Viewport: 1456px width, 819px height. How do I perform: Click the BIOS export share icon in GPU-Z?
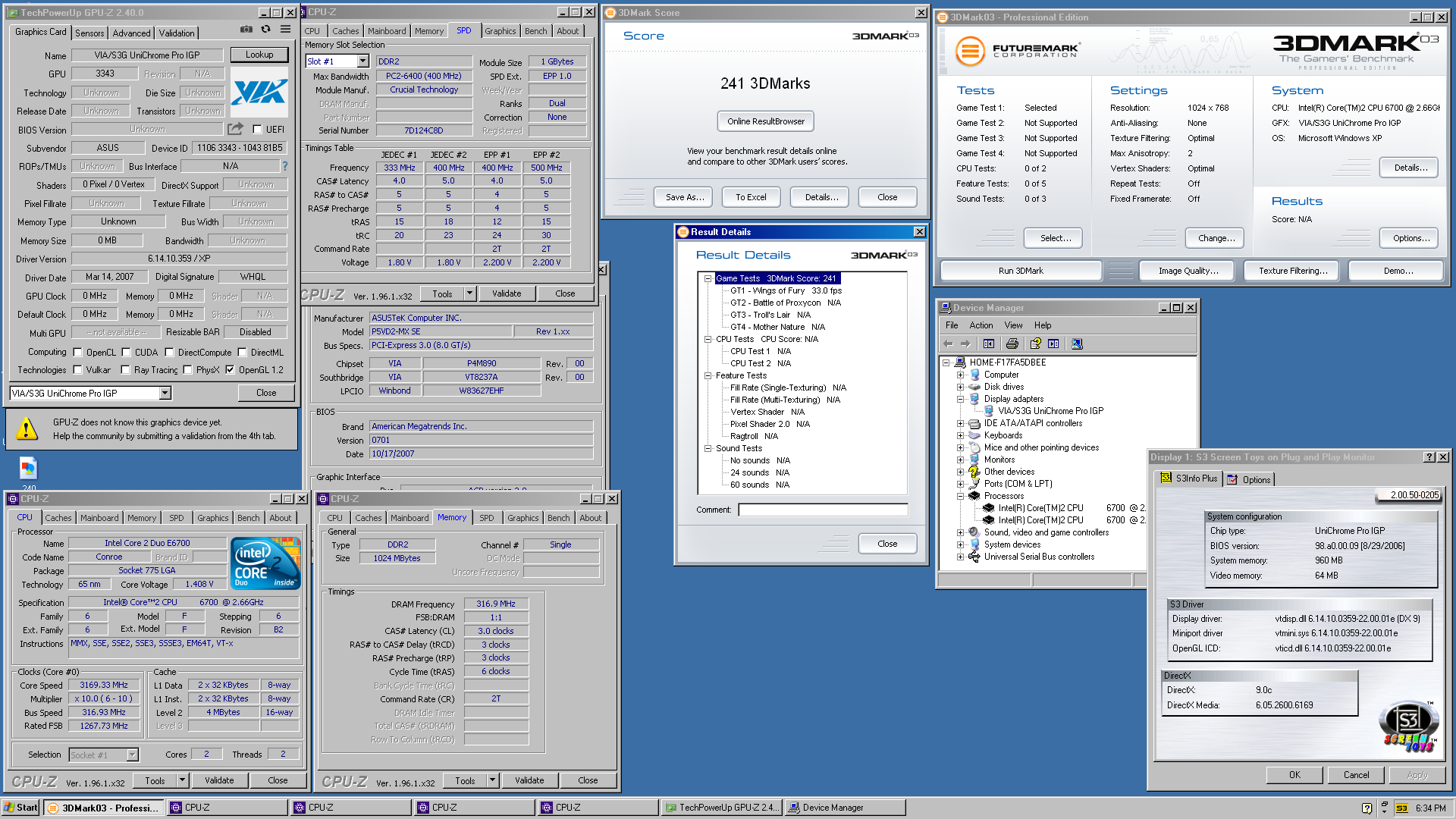[236, 129]
